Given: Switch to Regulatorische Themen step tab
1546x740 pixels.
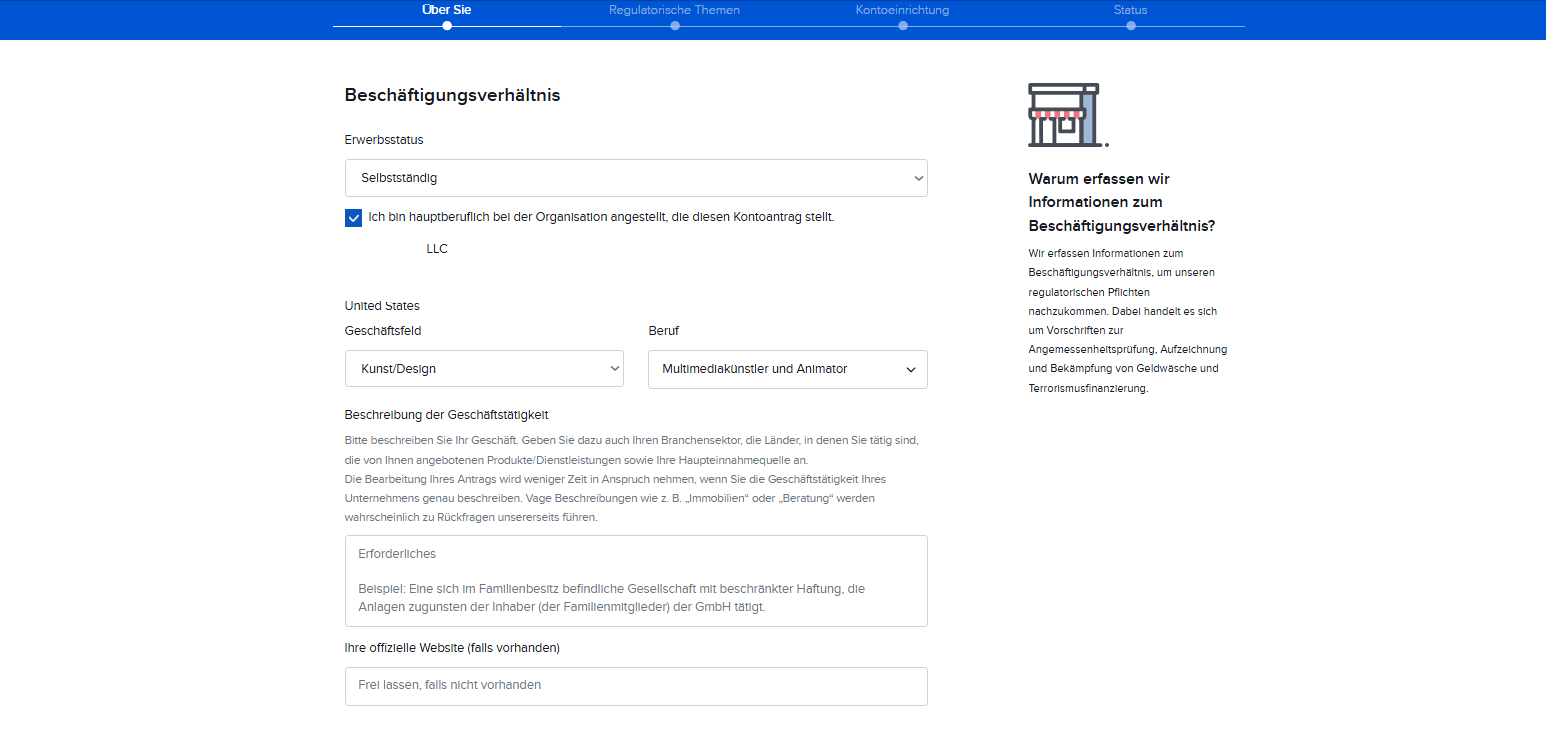Looking at the screenshot, I should pos(675,10).
